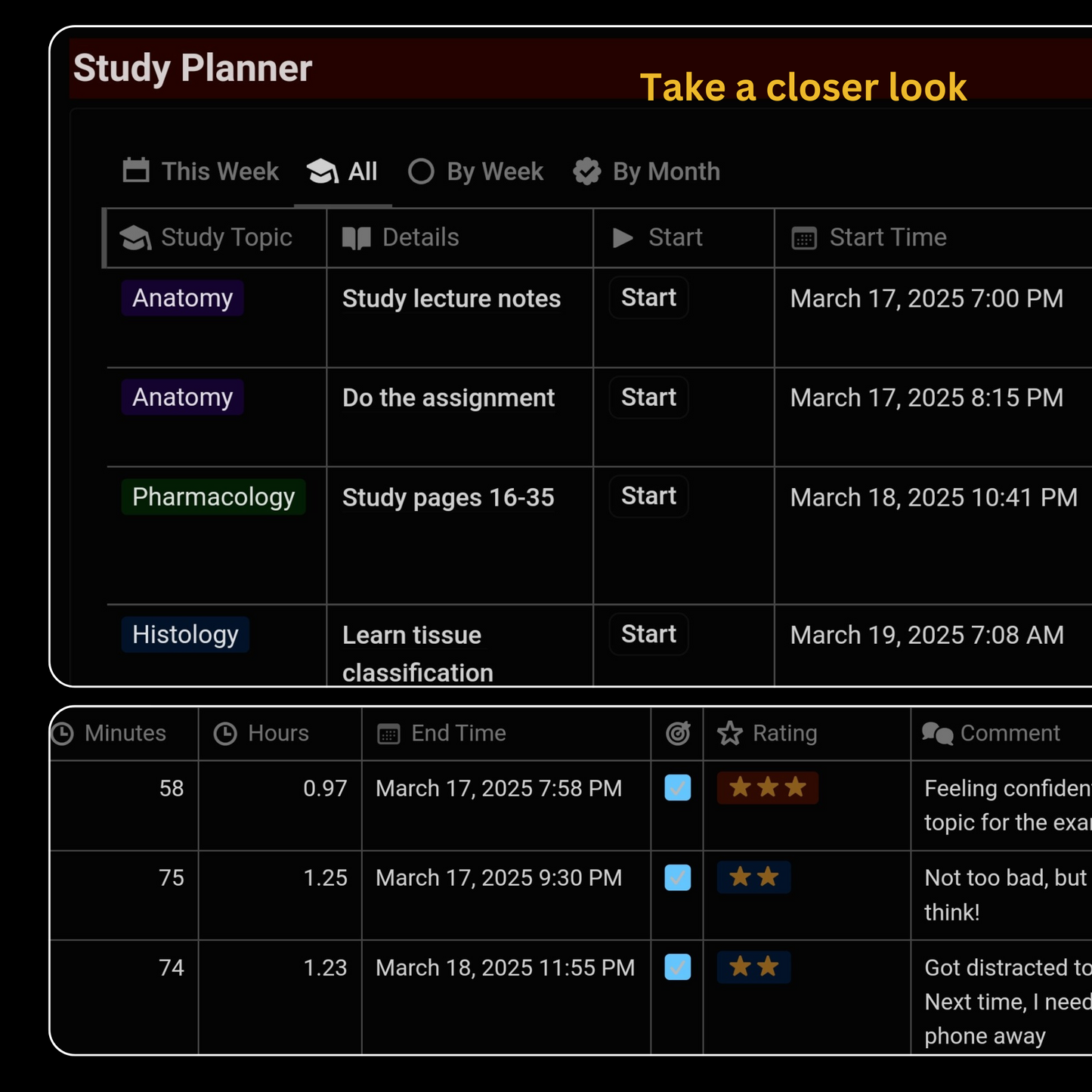Uncheck the checkbox in the 58 minutes row

678,788
